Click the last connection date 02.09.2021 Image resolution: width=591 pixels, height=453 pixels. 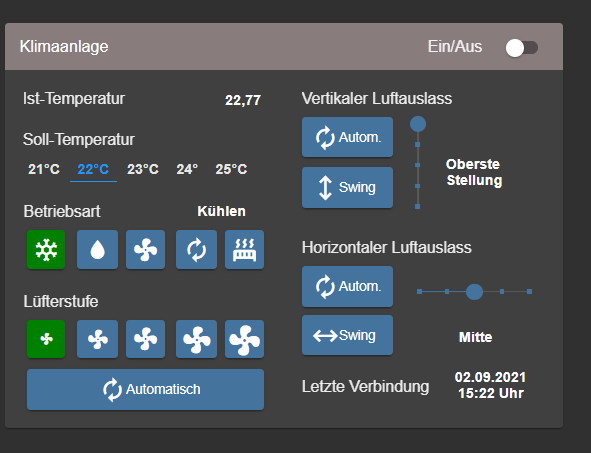point(490,377)
